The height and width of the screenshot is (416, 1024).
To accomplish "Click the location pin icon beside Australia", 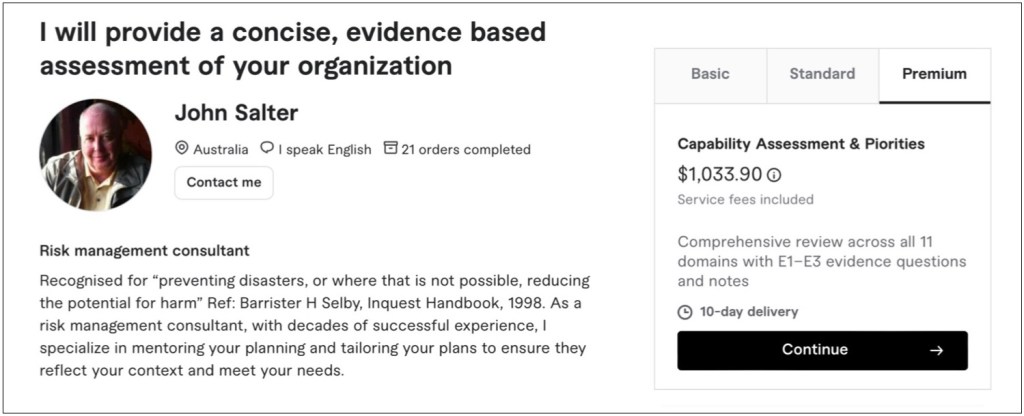I will (x=182, y=149).
